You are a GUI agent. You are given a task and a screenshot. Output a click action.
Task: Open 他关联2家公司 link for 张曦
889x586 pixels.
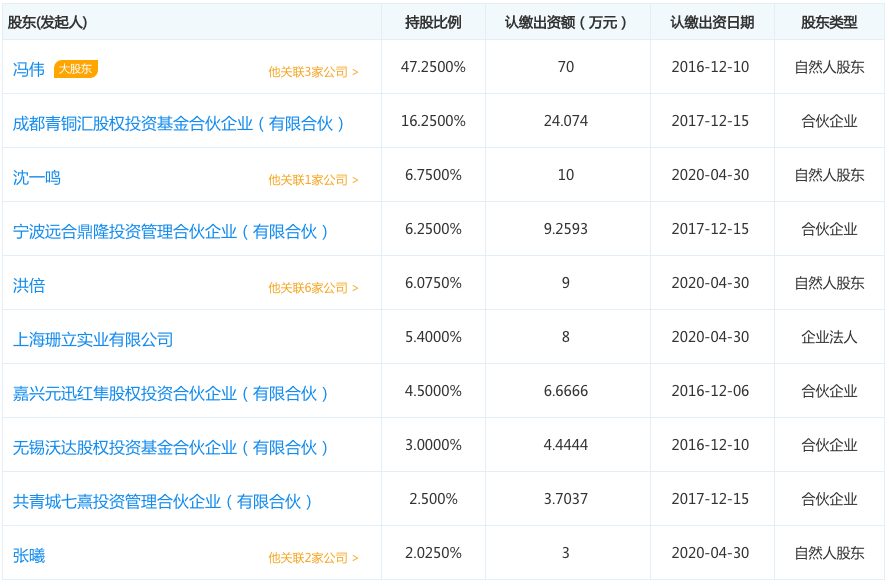(313, 558)
